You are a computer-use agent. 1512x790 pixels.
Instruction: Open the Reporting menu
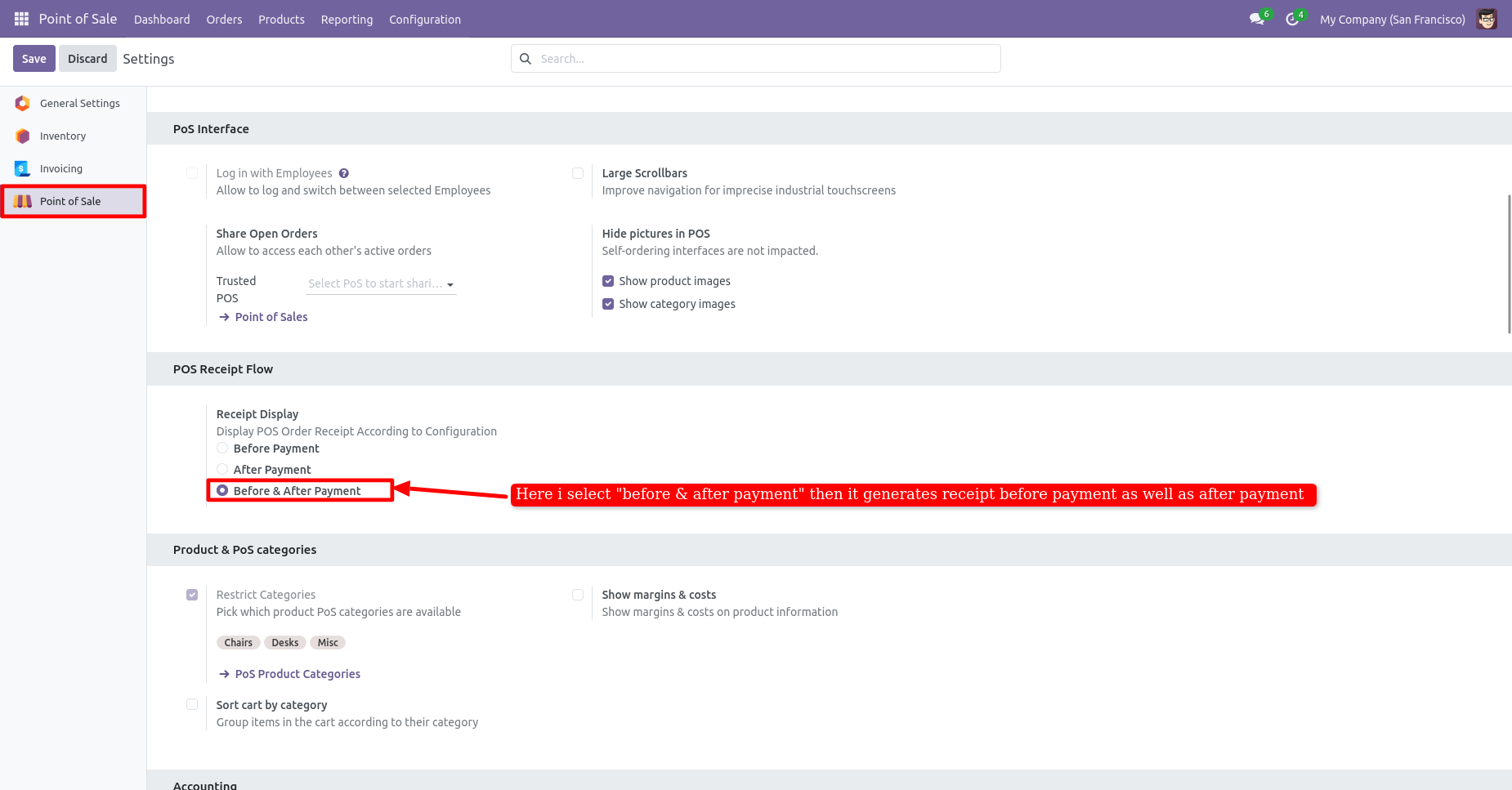(x=347, y=19)
